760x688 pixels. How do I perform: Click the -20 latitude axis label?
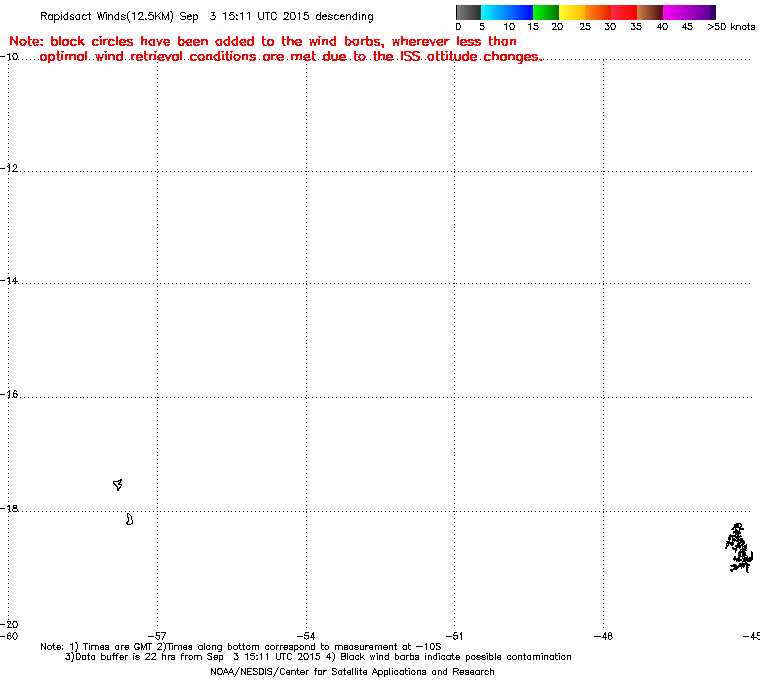pyautogui.click(x=10, y=624)
